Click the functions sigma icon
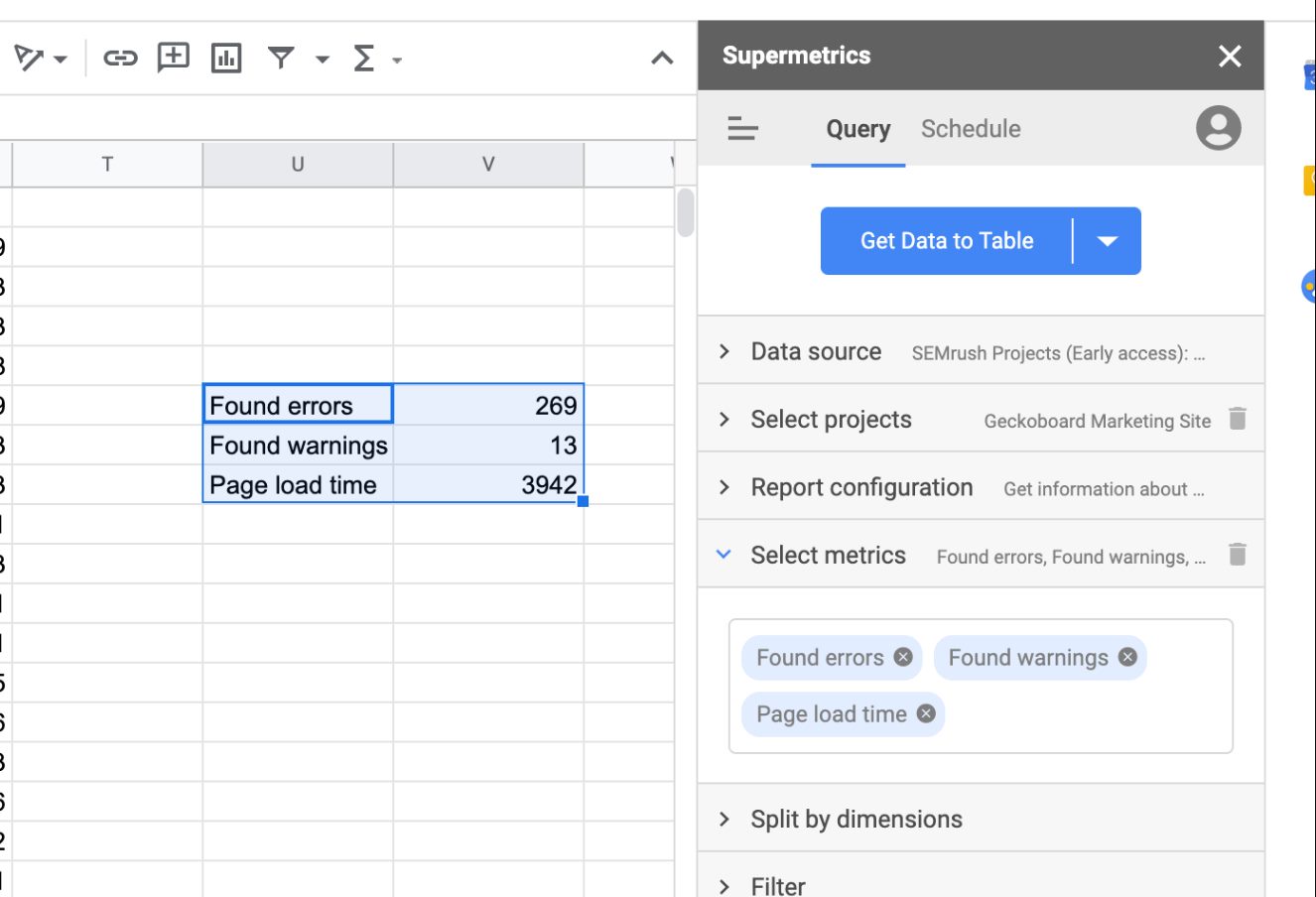Image resolution: width=1316 pixels, height=897 pixels. click(x=364, y=59)
